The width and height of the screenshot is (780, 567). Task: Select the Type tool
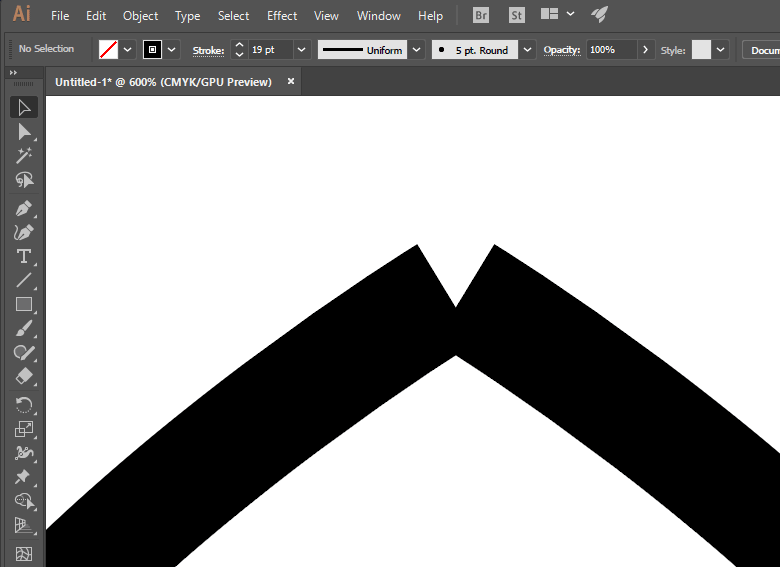pos(24,256)
